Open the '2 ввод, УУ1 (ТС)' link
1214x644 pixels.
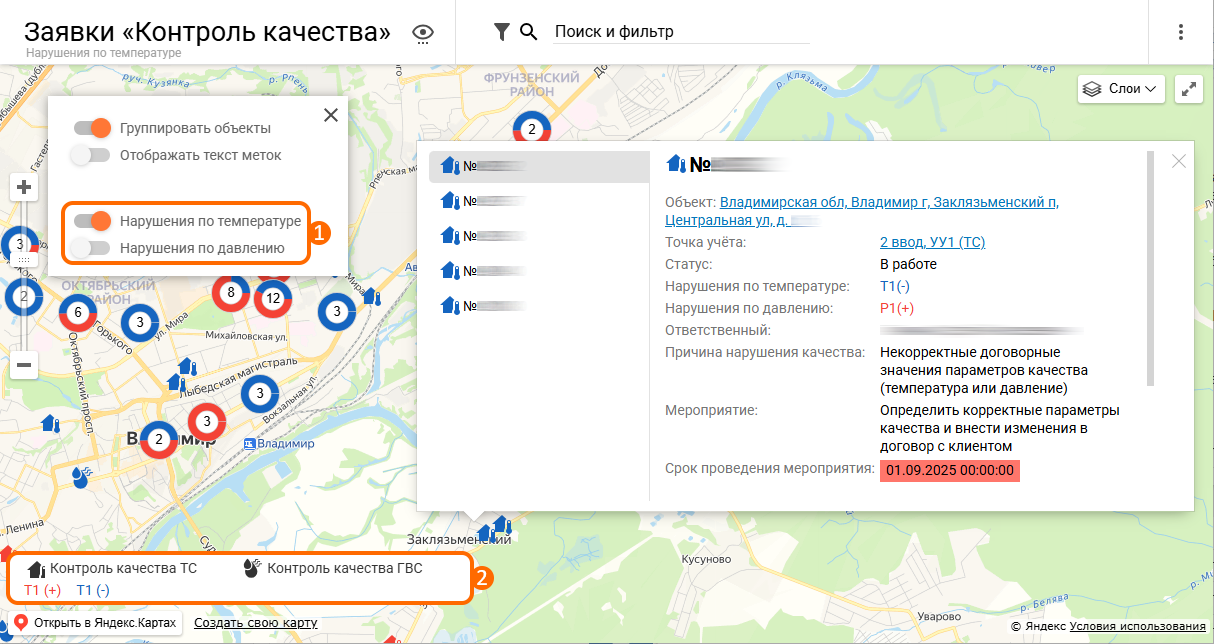pos(932,243)
